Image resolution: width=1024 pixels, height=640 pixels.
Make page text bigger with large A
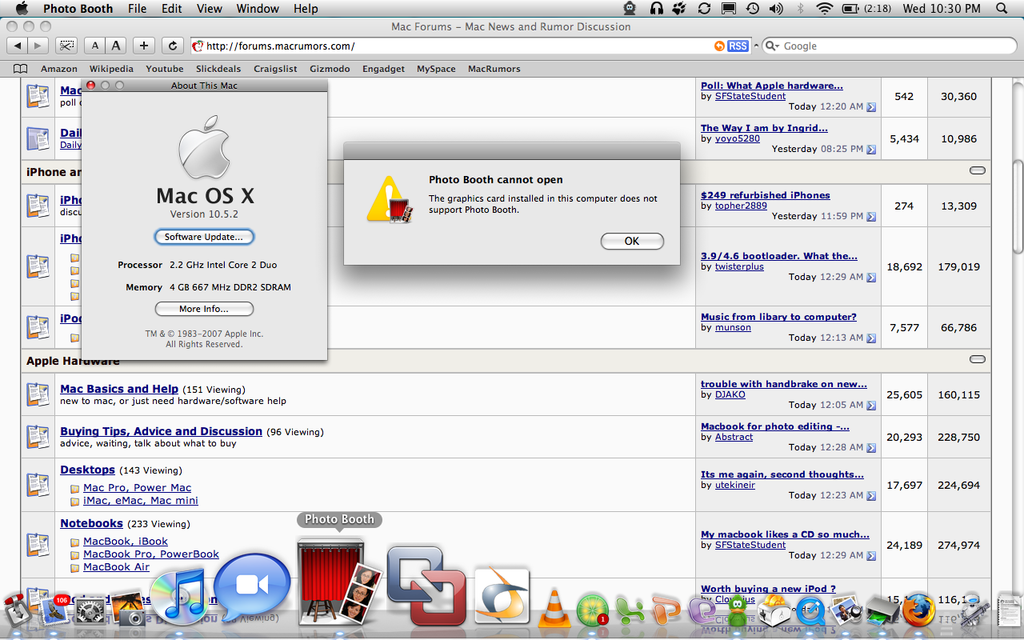pyautogui.click(x=116, y=46)
